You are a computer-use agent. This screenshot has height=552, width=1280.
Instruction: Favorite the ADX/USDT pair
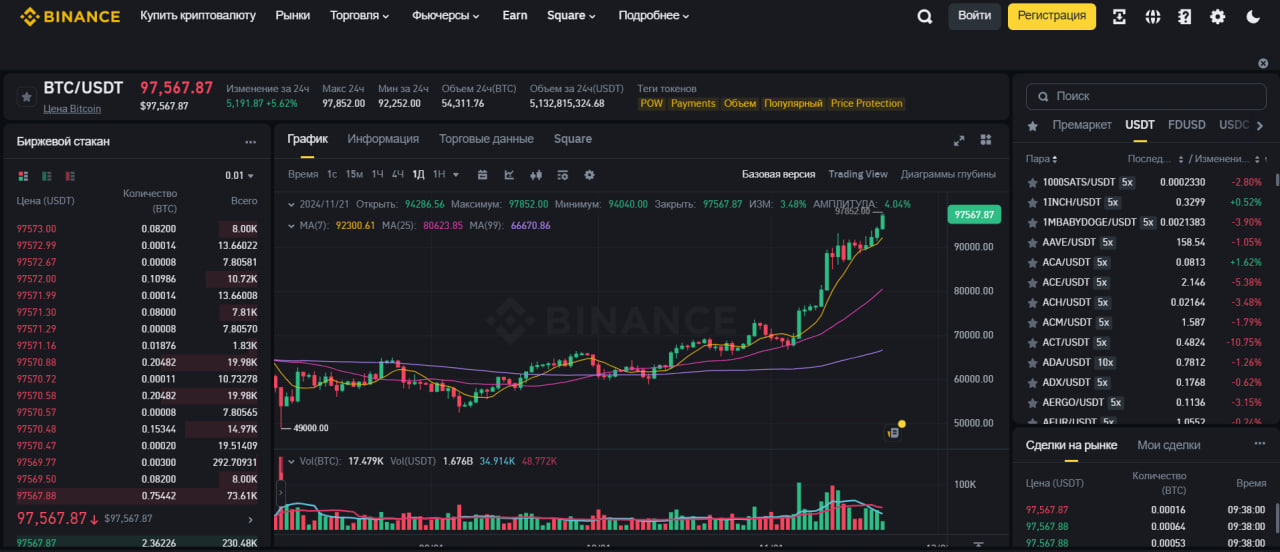point(1033,382)
